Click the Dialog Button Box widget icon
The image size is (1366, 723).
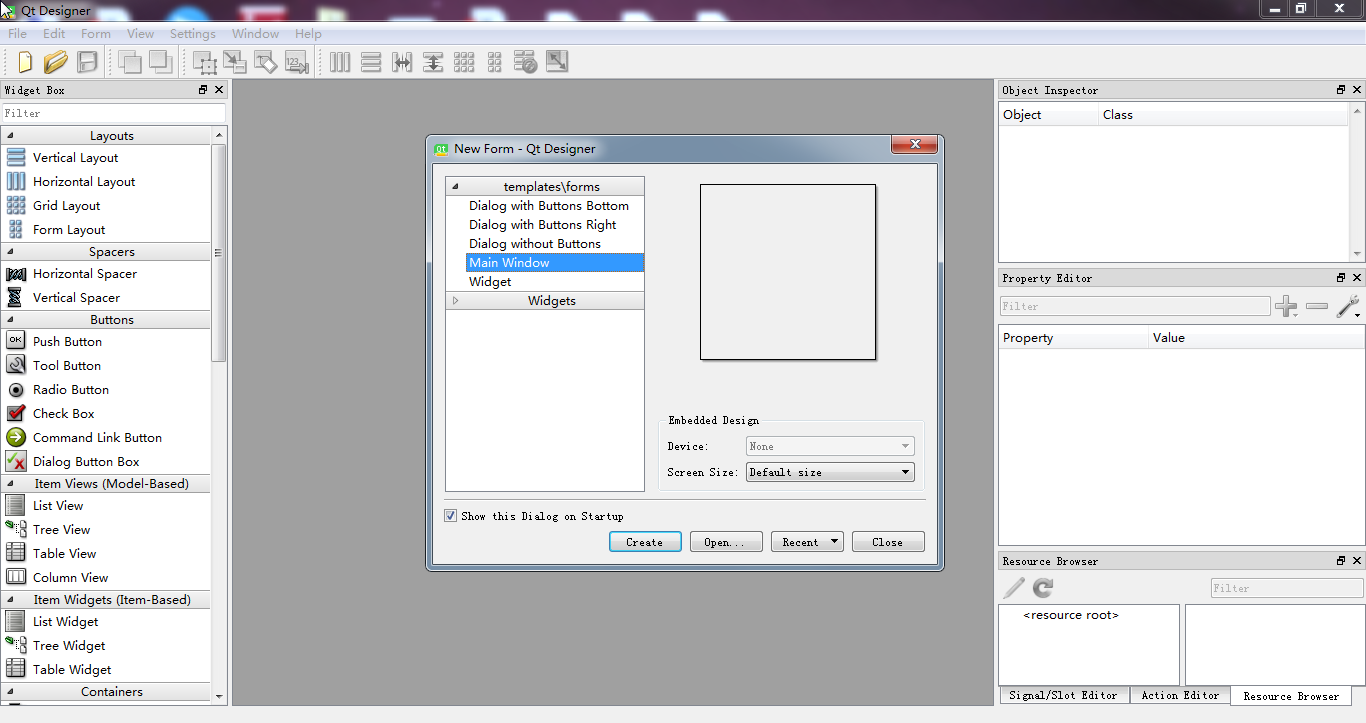click(x=16, y=461)
